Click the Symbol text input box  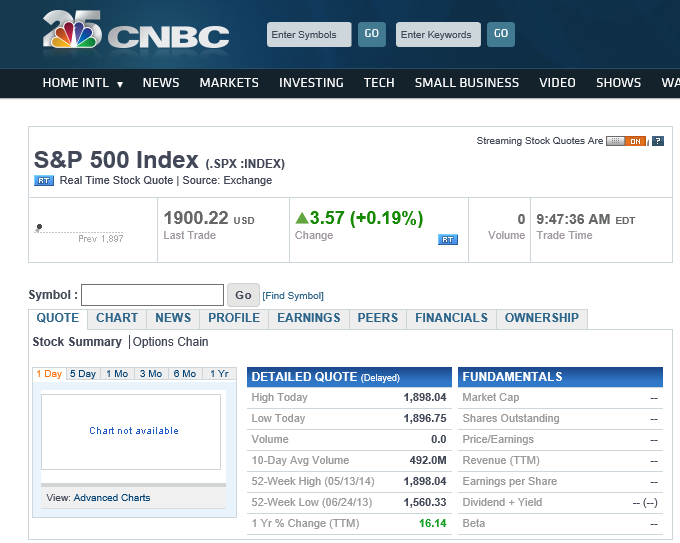click(x=153, y=295)
